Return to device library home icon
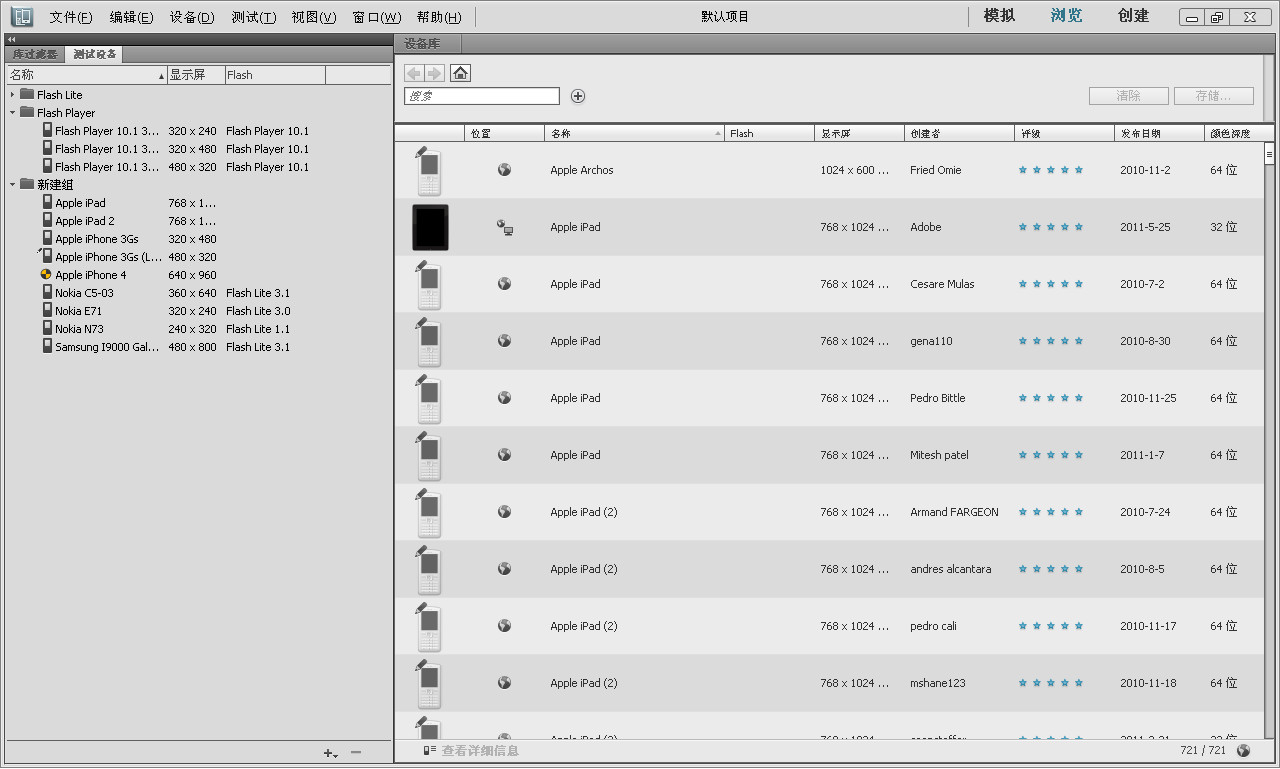The width and height of the screenshot is (1280, 769). [460, 73]
